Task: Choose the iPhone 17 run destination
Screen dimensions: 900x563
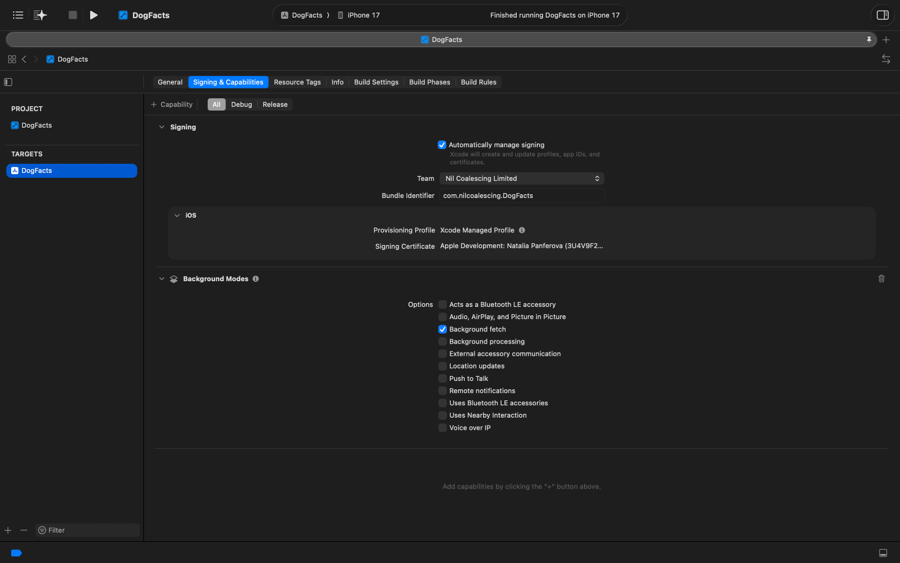Action: click(x=359, y=15)
